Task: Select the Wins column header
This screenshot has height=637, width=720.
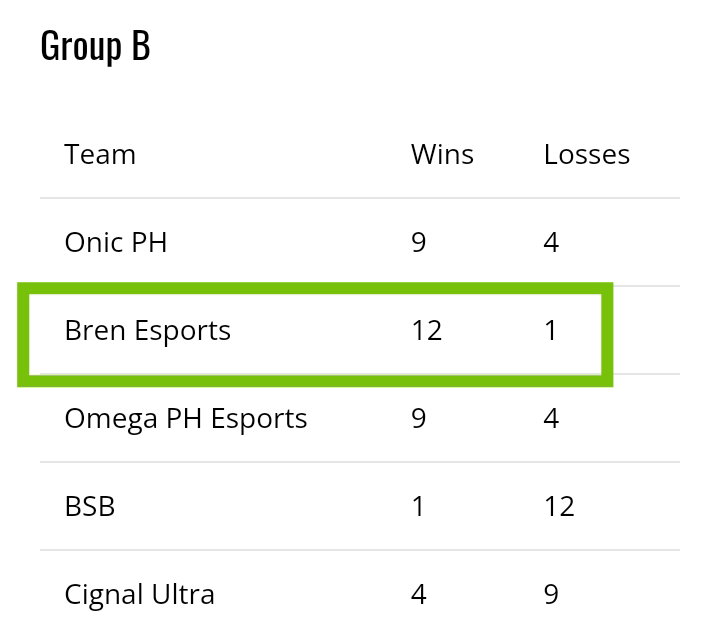Action: [442, 154]
